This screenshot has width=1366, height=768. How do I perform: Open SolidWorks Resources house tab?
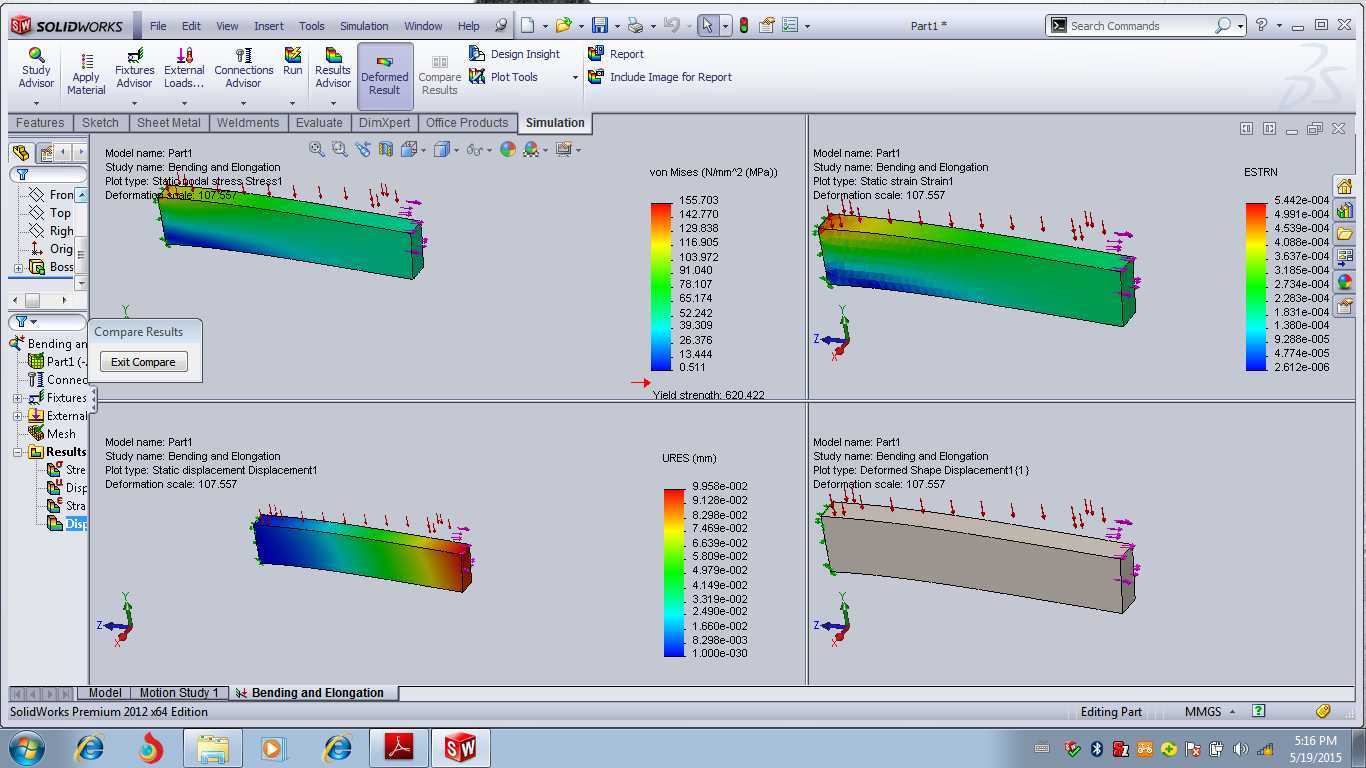[1344, 187]
